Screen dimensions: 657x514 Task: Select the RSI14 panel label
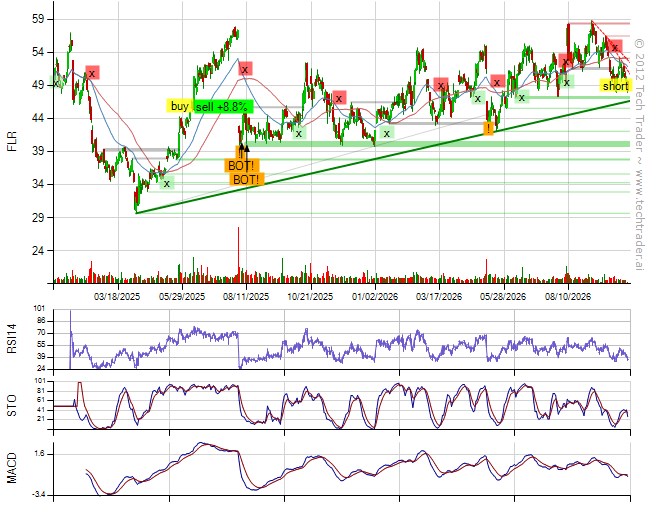12,339
